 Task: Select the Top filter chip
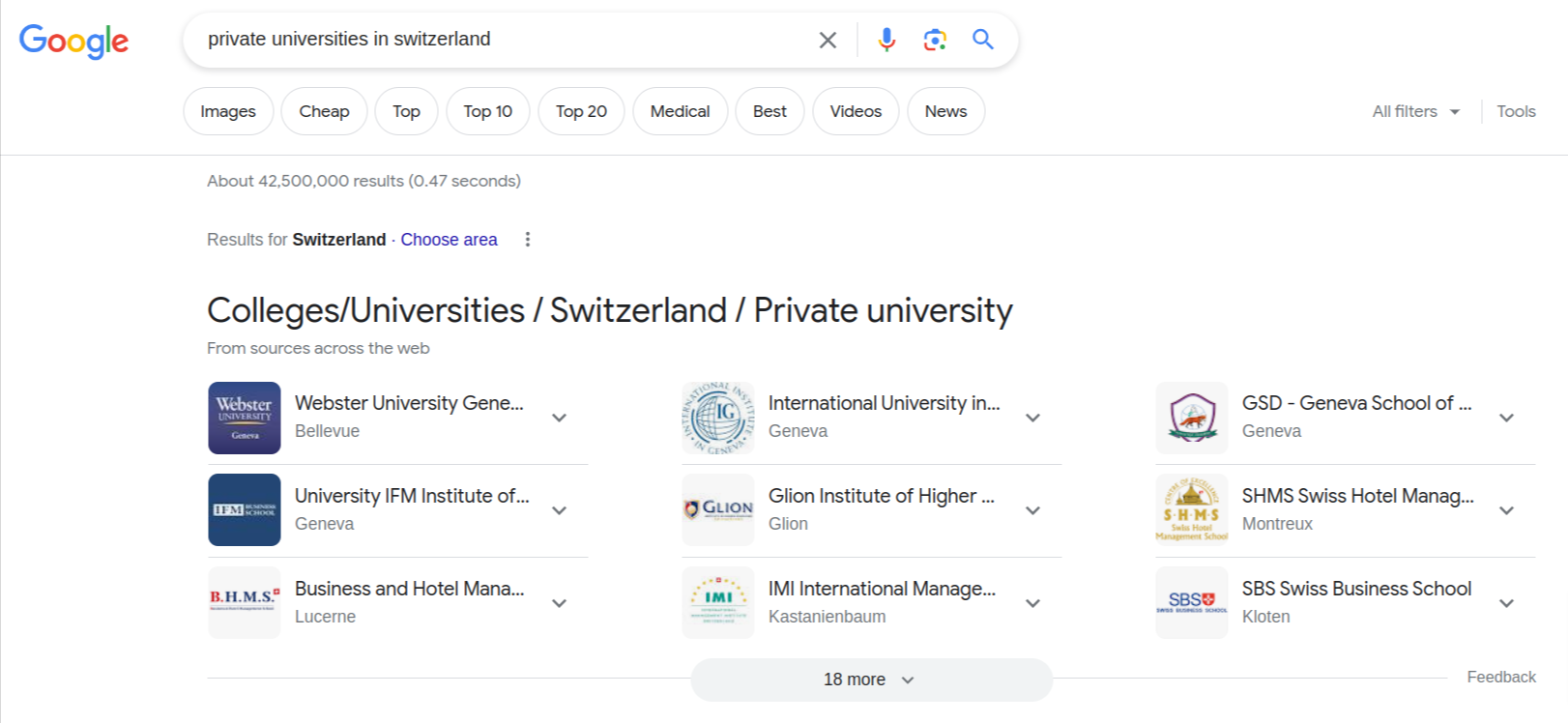[x=406, y=111]
